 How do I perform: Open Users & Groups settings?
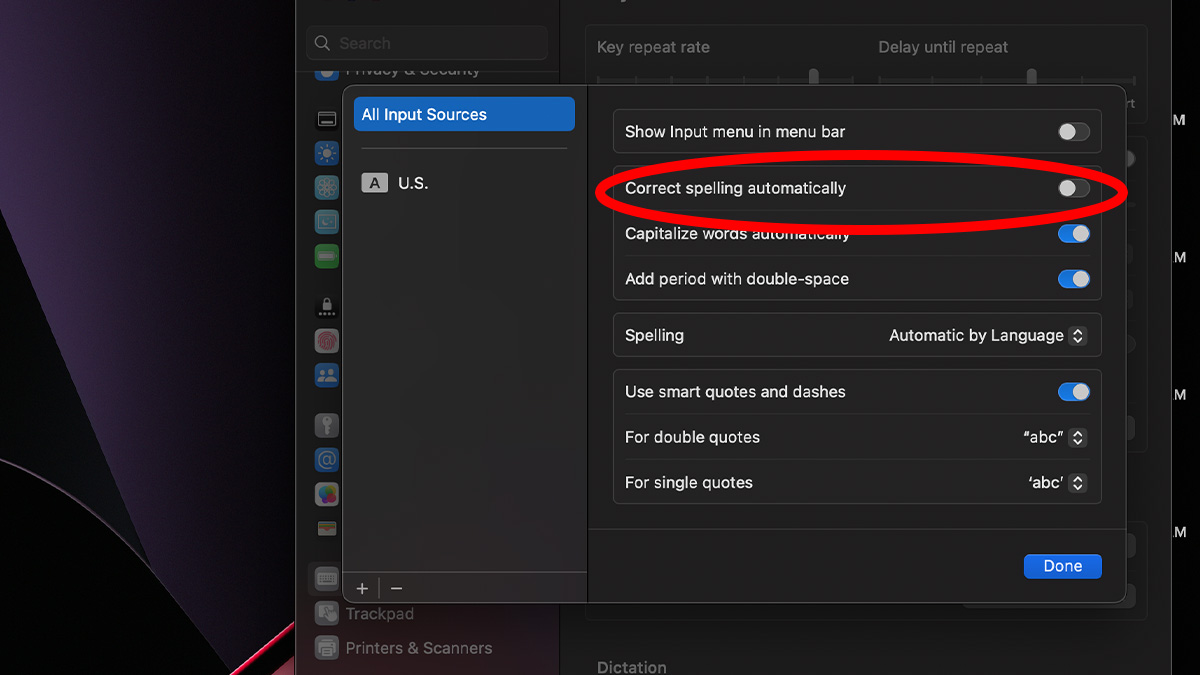pyautogui.click(x=326, y=375)
